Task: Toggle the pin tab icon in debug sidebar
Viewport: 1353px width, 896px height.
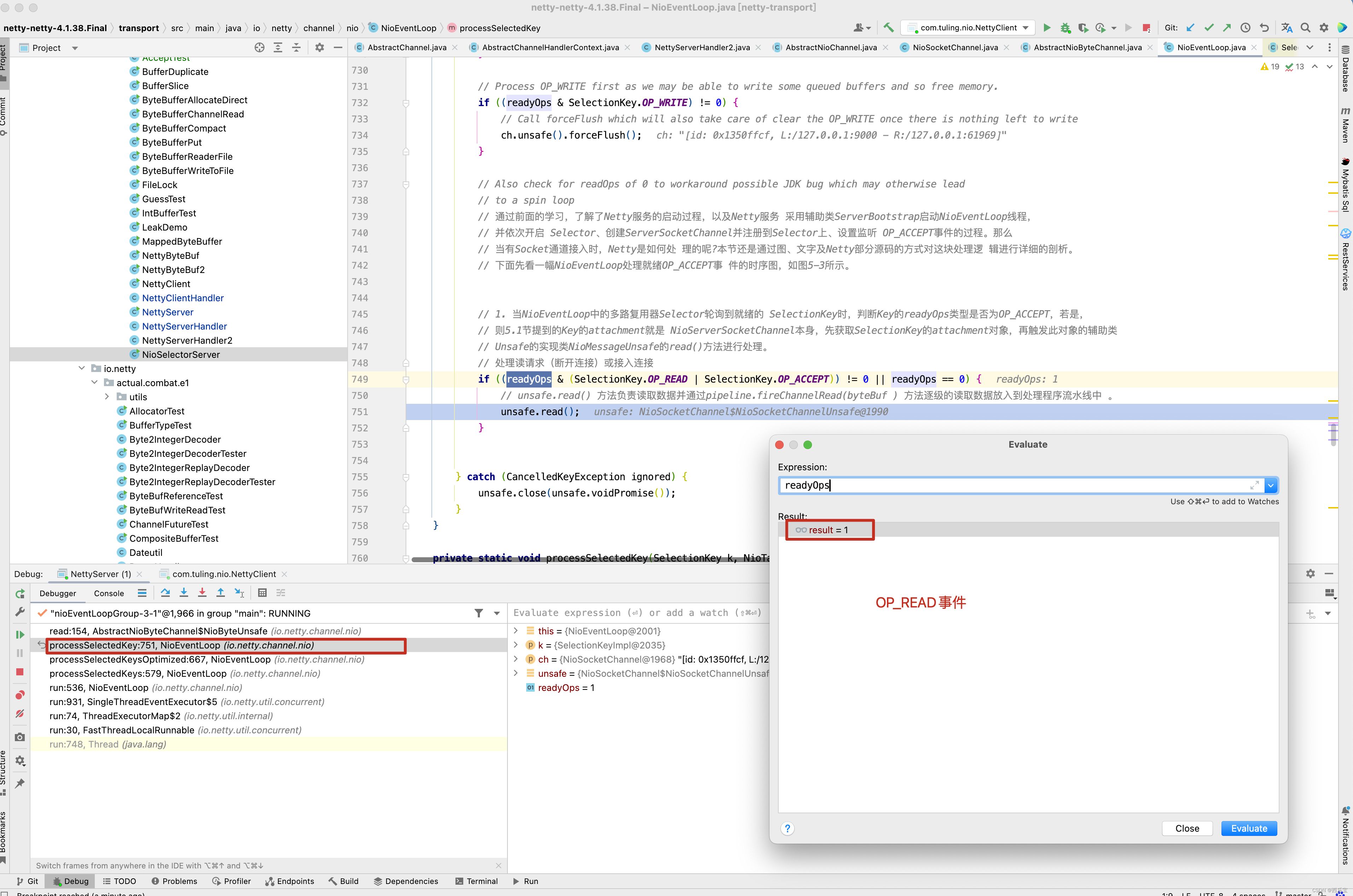Action: pos(20,783)
